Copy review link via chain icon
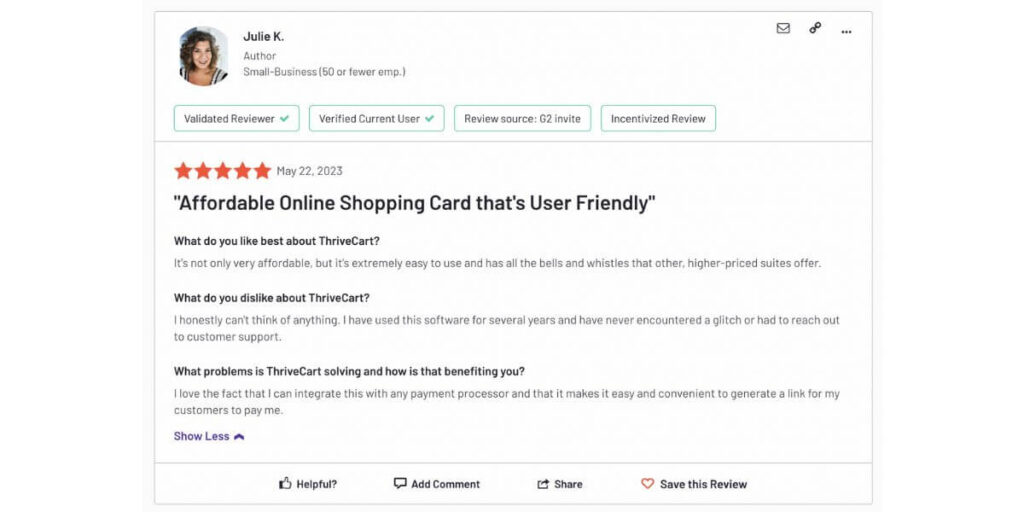 tap(815, 29)
